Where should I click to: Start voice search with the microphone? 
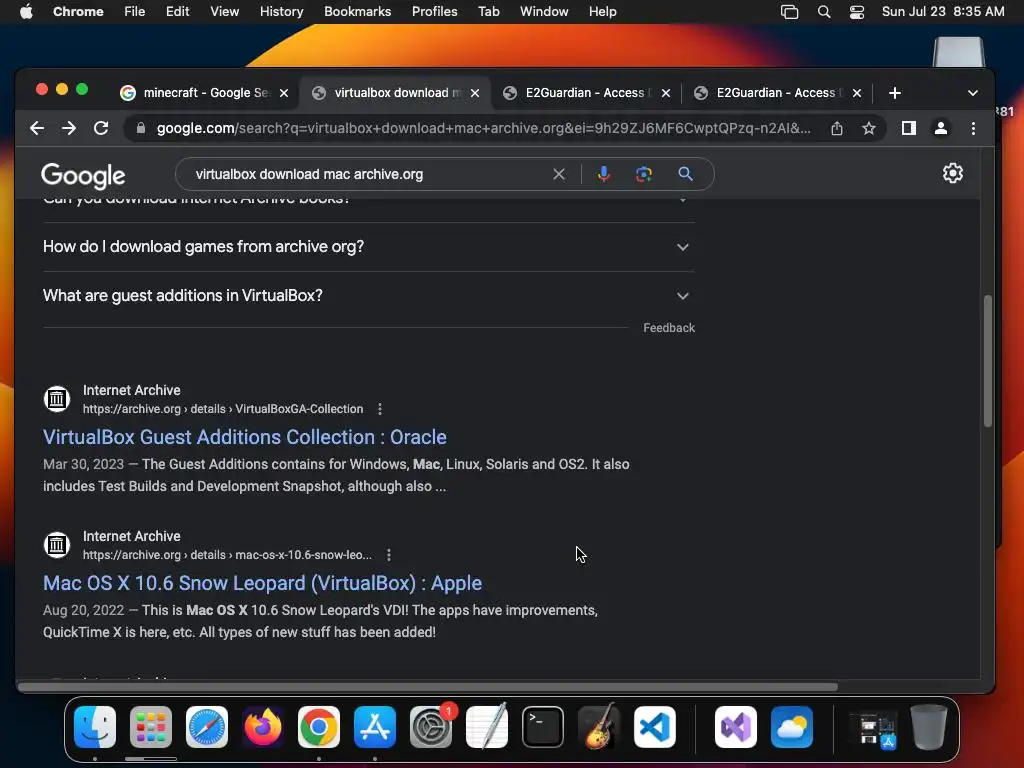point(603,174)
